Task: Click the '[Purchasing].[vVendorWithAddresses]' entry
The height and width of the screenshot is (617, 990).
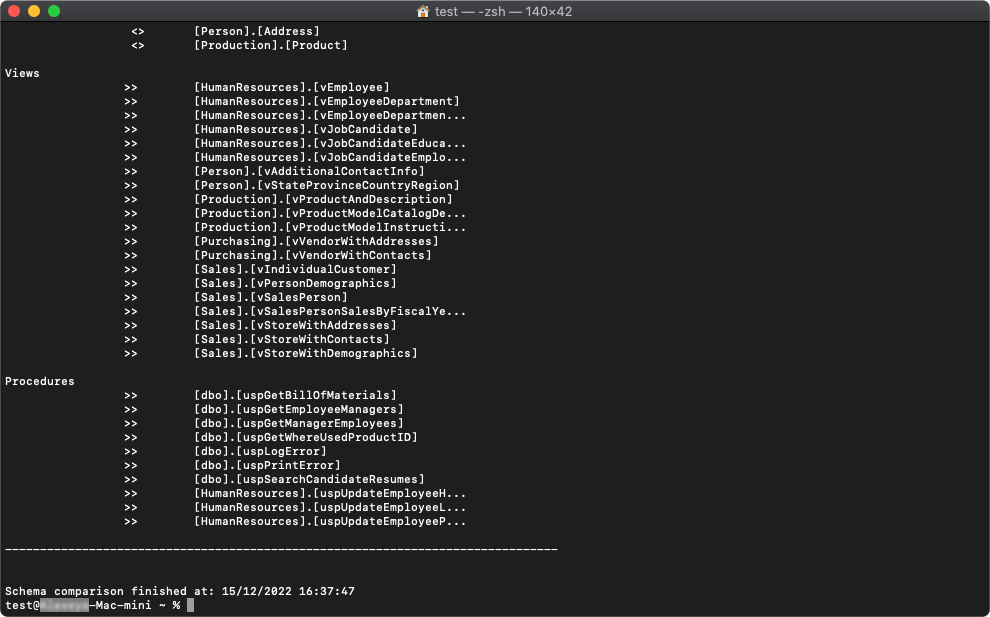Action: [x=316, y=241]
